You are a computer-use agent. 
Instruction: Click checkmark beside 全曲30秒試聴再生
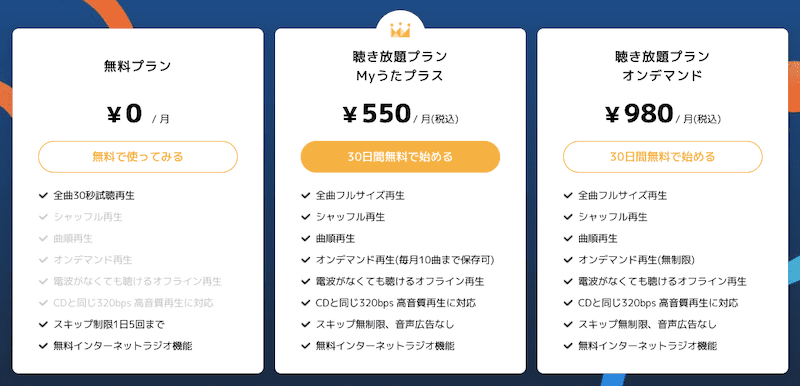(x=43, y=195)
